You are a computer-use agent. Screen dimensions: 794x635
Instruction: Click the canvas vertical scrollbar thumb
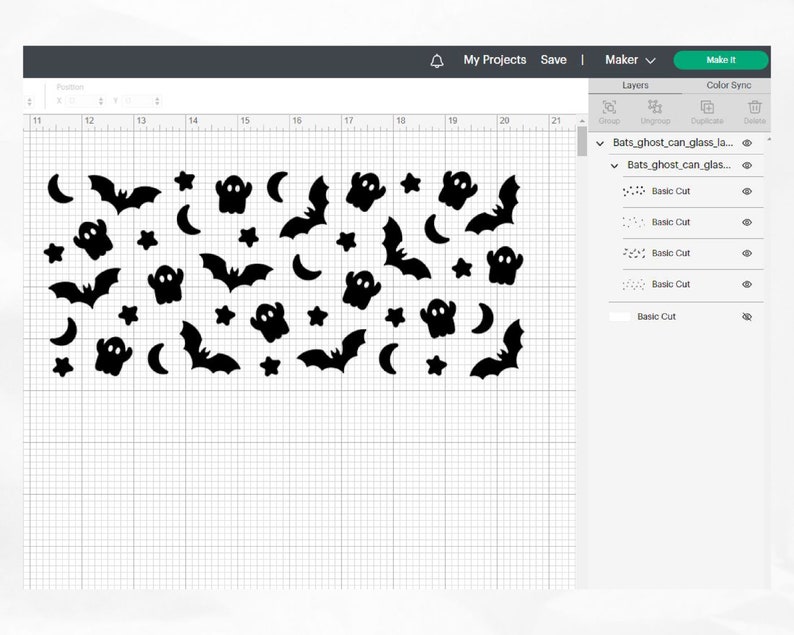click(582, 141)
